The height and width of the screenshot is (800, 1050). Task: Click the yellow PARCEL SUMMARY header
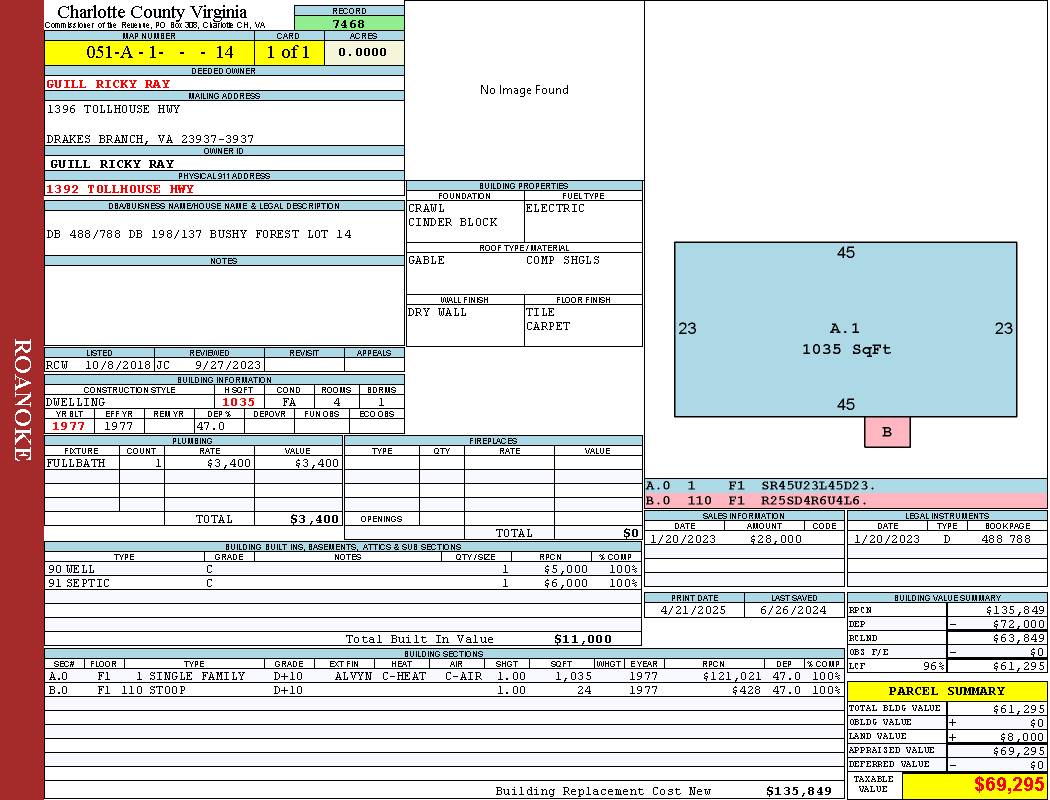point(946,691)
